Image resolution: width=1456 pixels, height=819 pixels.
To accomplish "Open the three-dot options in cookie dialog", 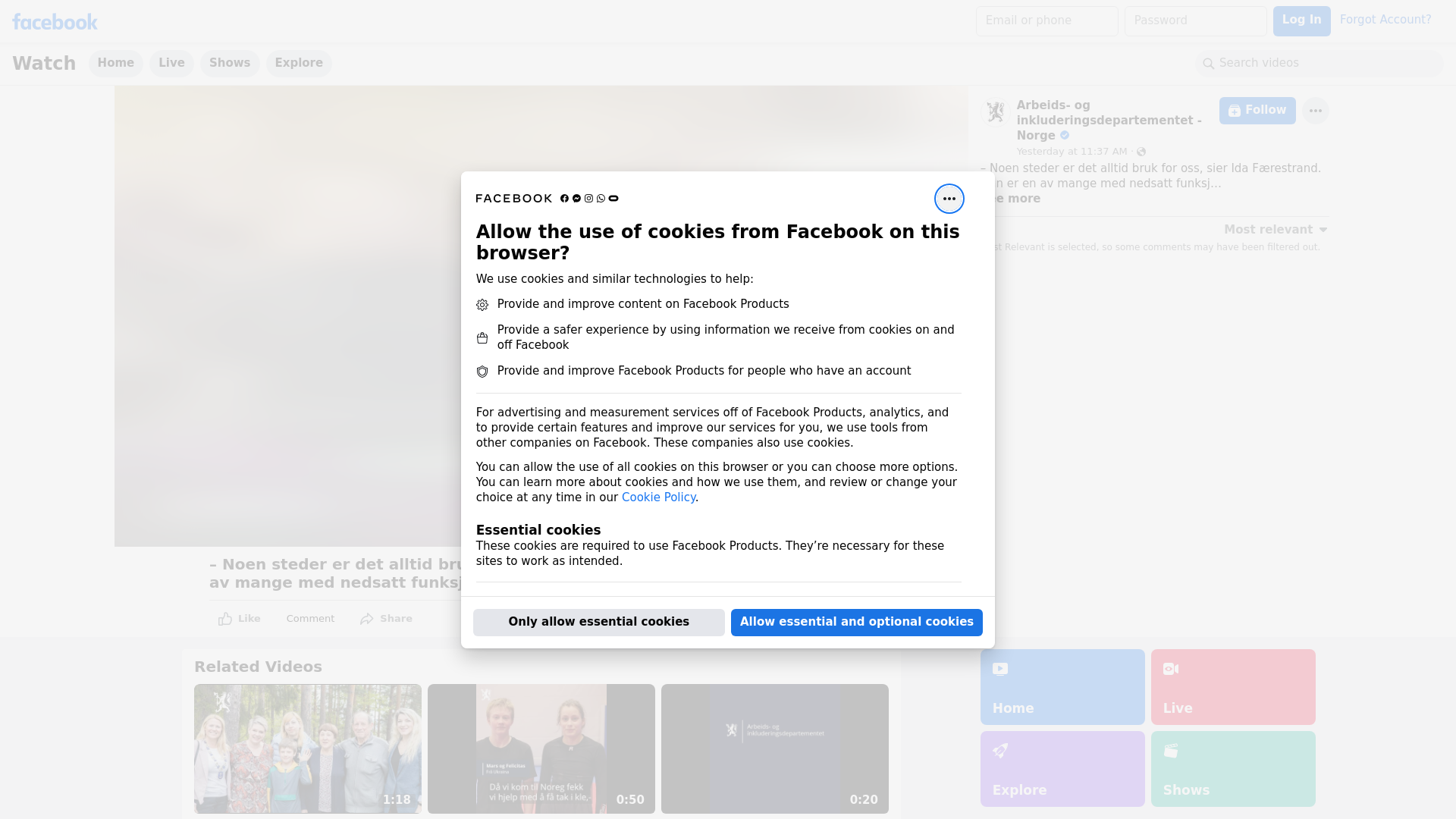I will (949, 199).
